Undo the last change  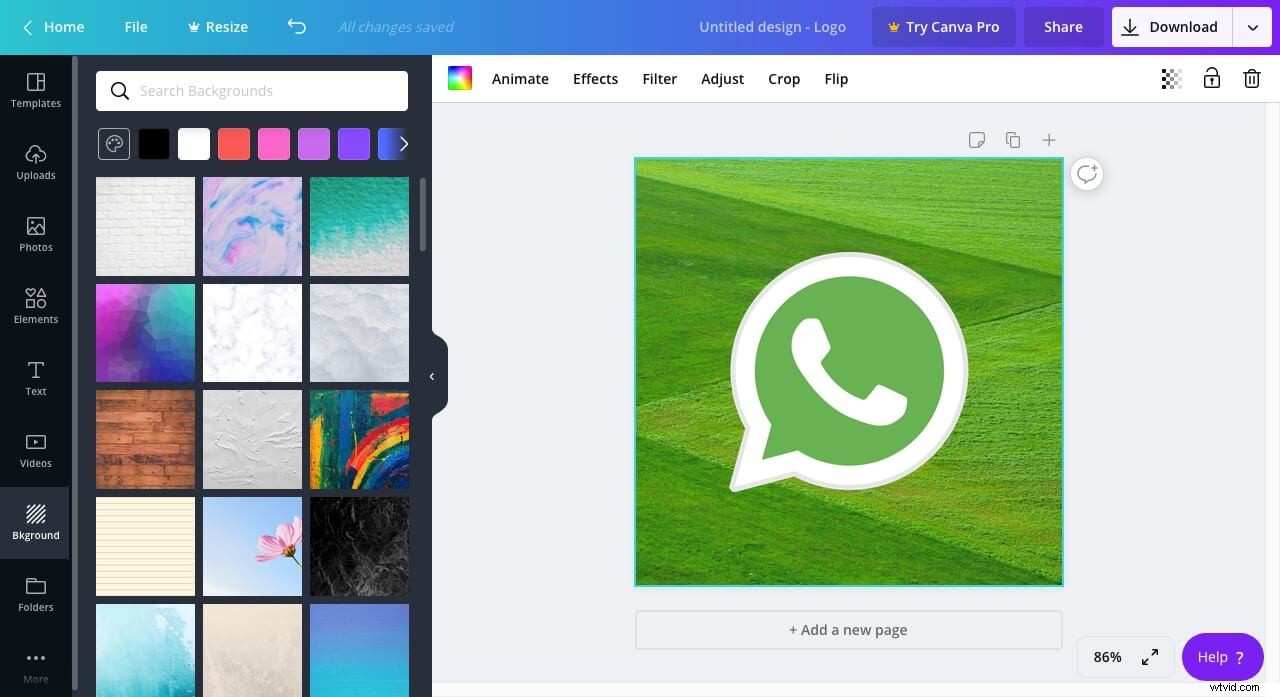296,27
